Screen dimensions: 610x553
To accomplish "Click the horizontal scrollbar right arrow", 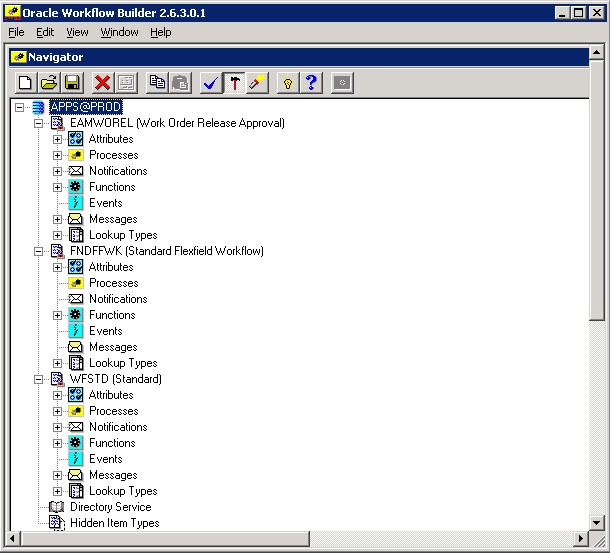I will tap(581, 539).
